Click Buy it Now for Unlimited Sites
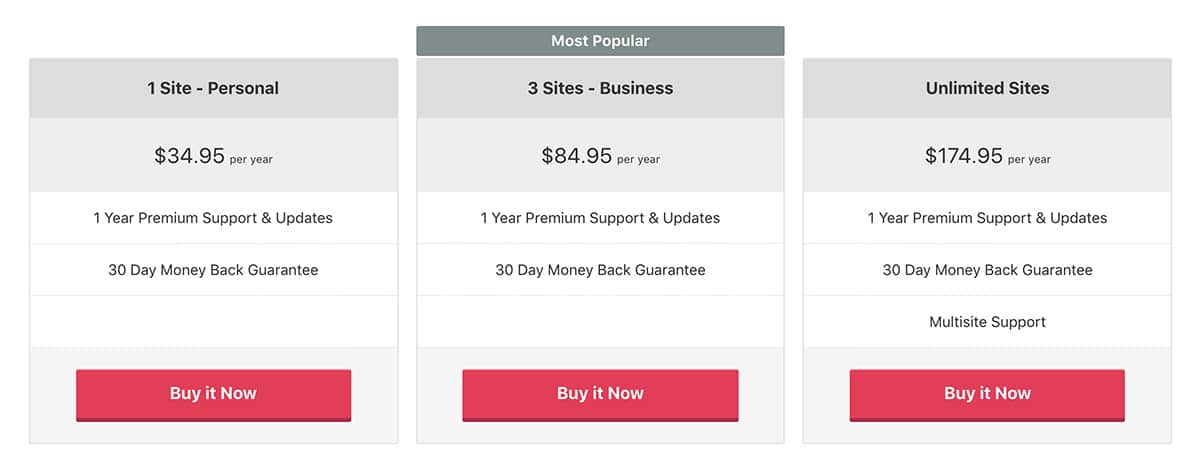This screenshot has width=1200, height=464. click(987, 395)
